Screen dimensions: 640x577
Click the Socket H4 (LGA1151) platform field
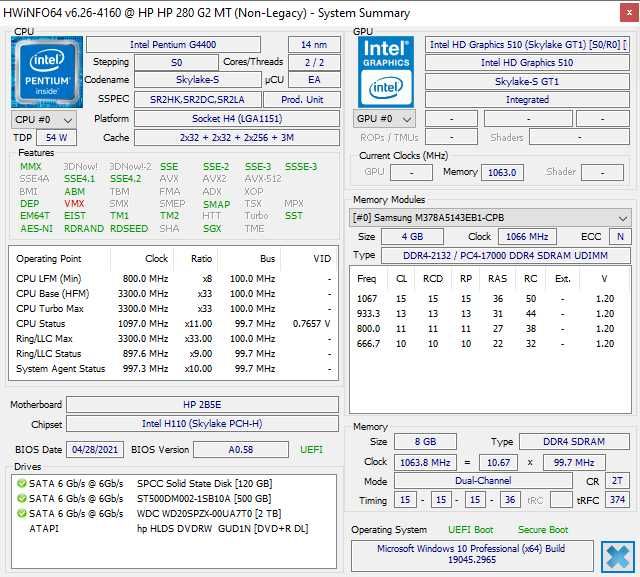237,119
